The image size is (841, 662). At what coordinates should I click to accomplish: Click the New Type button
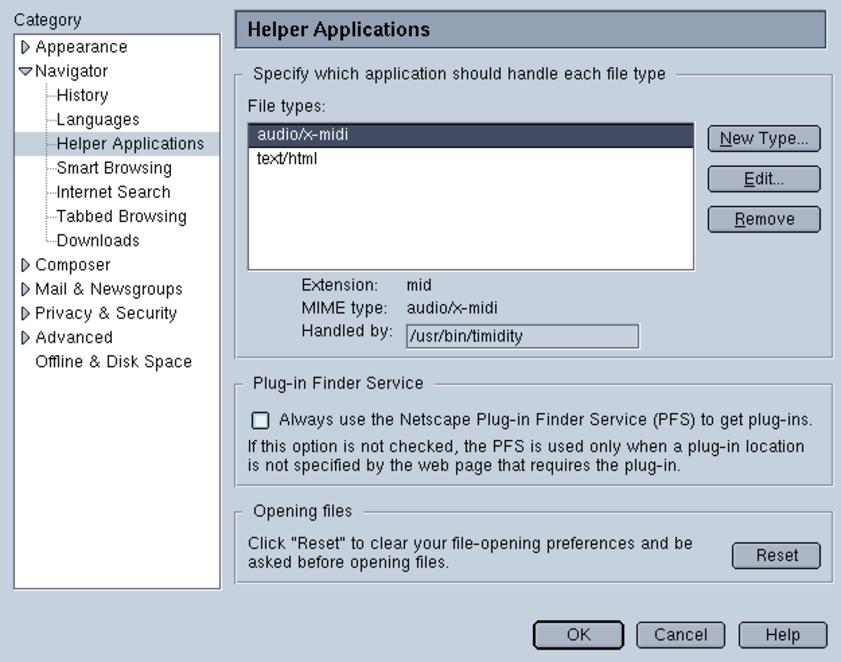click(x=764, y=139)
